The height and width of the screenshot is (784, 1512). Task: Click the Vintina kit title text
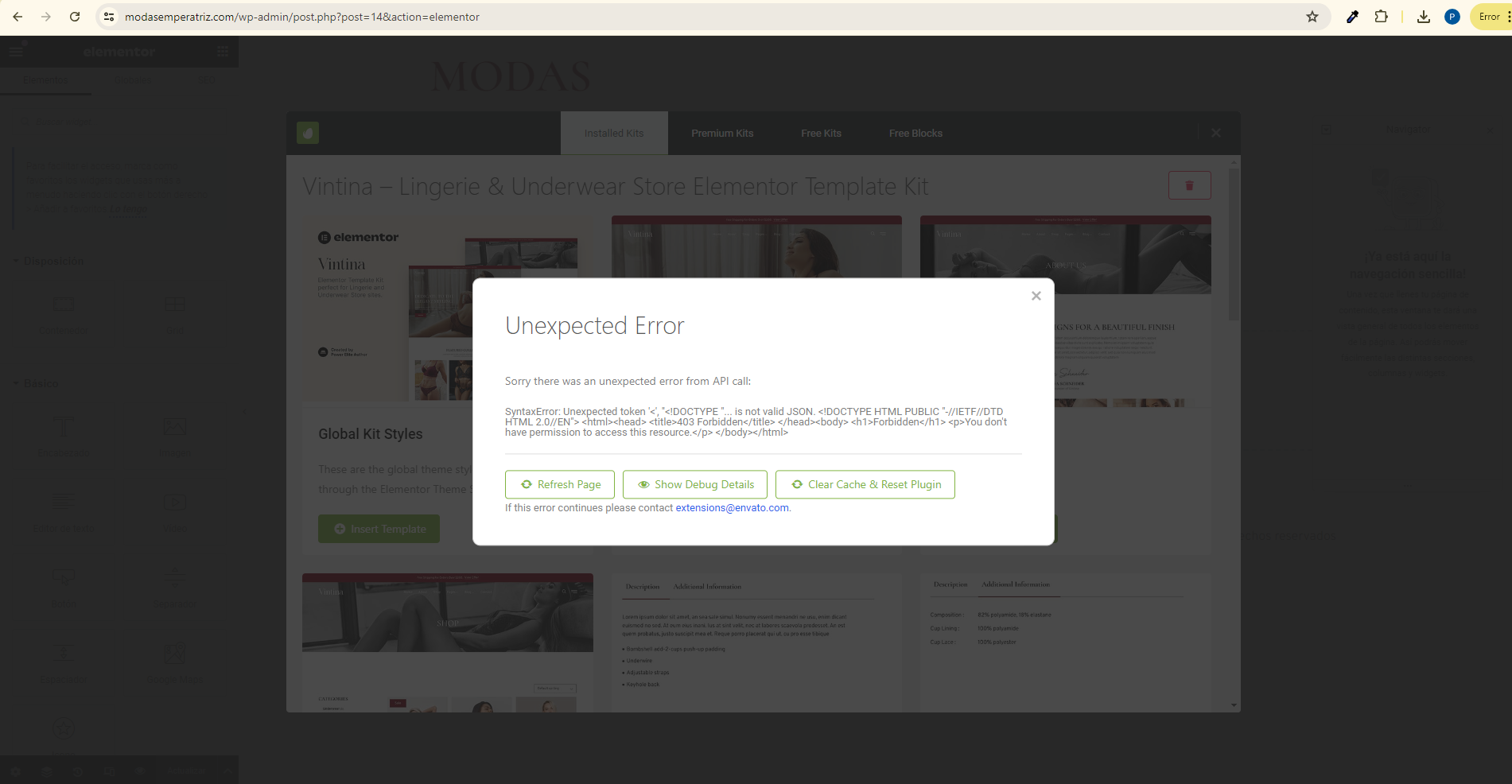coord(615,186)
